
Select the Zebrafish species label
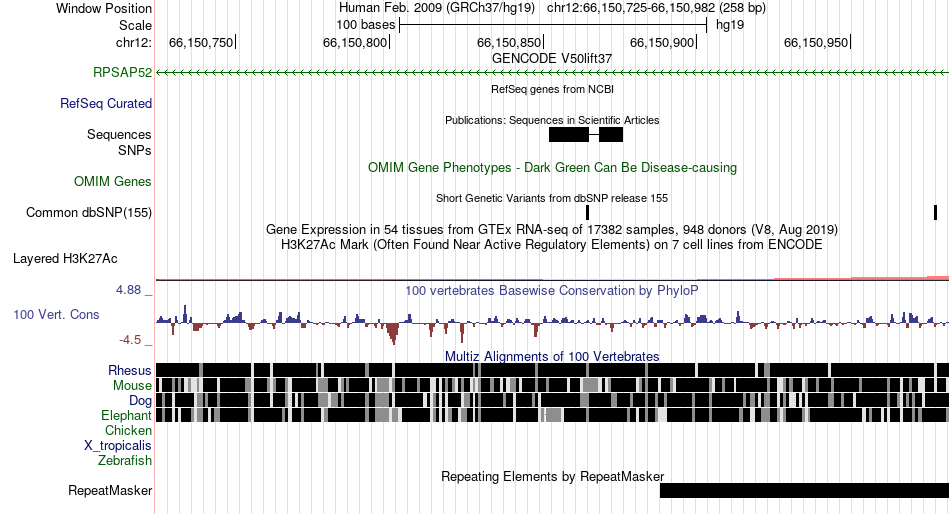pos(125,460)
